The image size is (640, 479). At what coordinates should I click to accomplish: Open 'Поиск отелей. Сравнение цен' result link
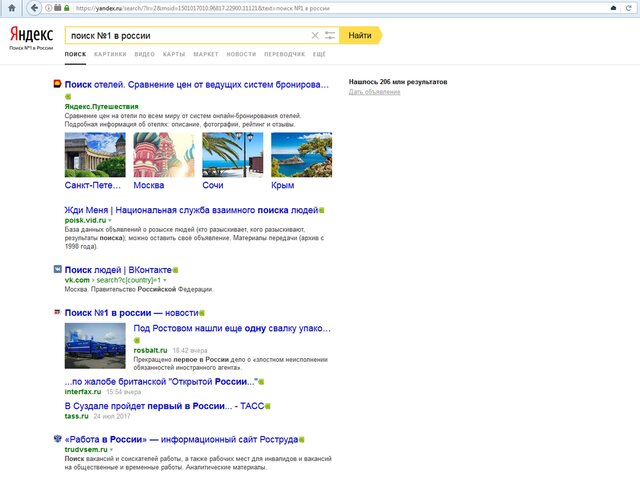pos(196,85)
